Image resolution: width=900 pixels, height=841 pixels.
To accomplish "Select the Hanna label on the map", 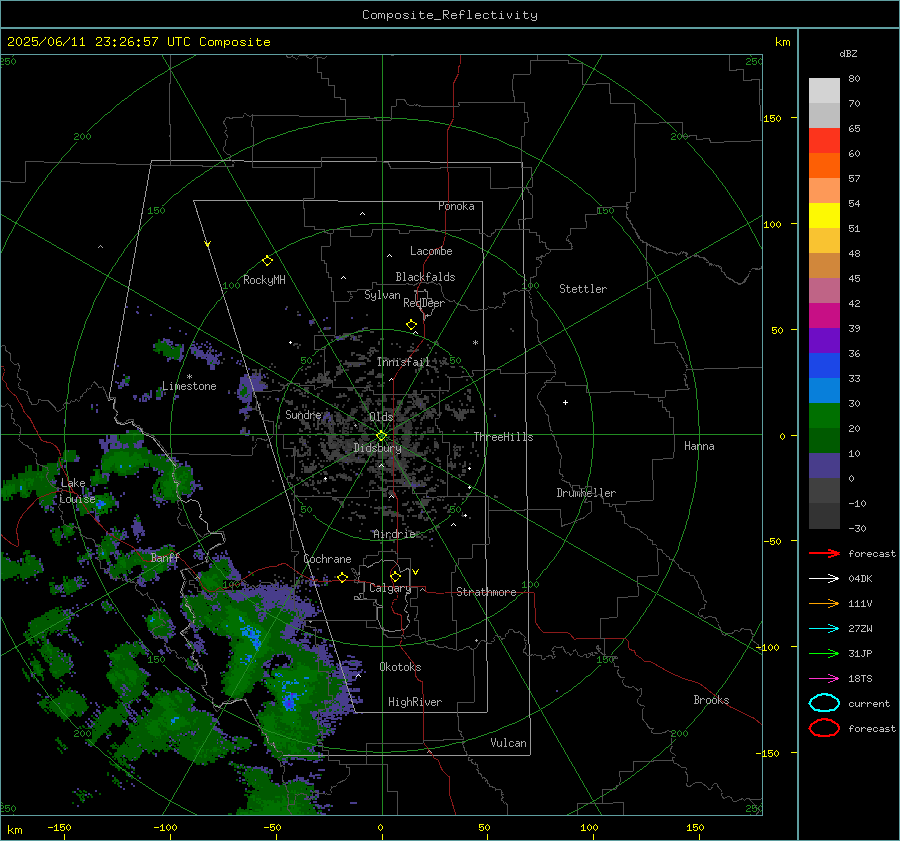I will [x=699, y=446].
